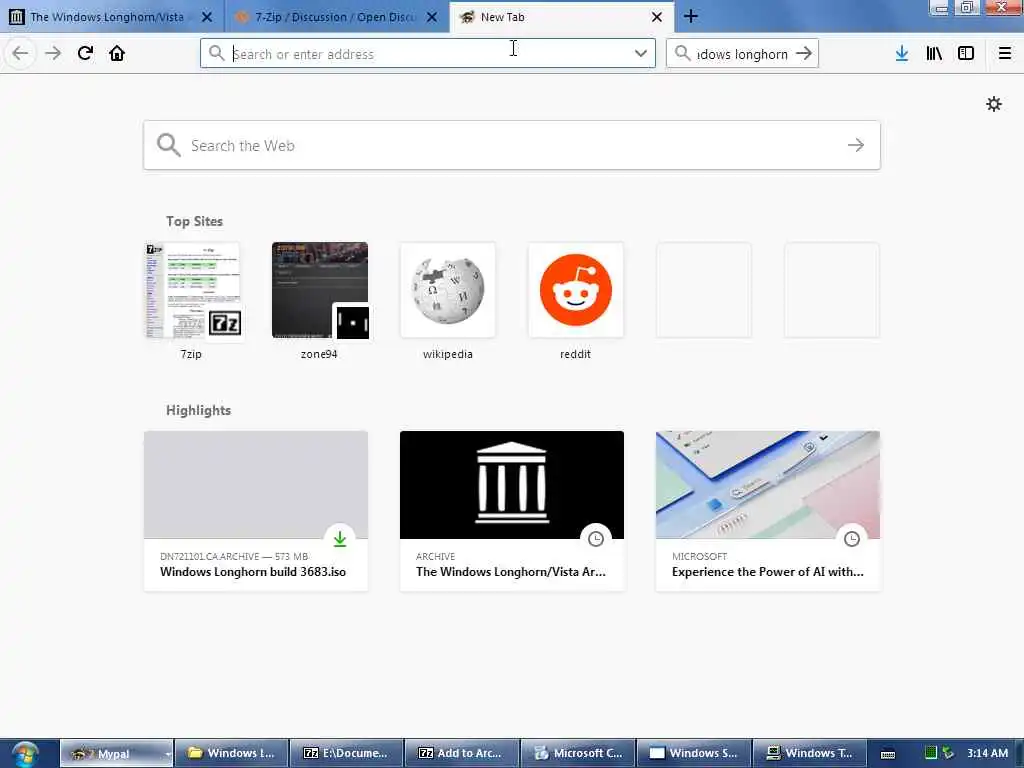Open the hamburger application menu

pyautogui.click(x=1005, y=54)
